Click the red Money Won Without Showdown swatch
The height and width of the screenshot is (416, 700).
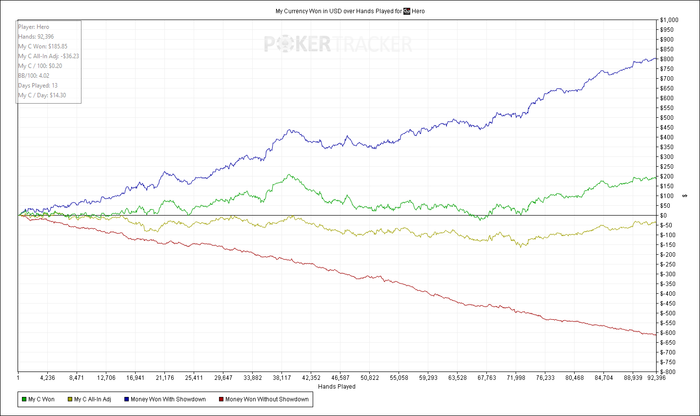click(x=221, y=399)
